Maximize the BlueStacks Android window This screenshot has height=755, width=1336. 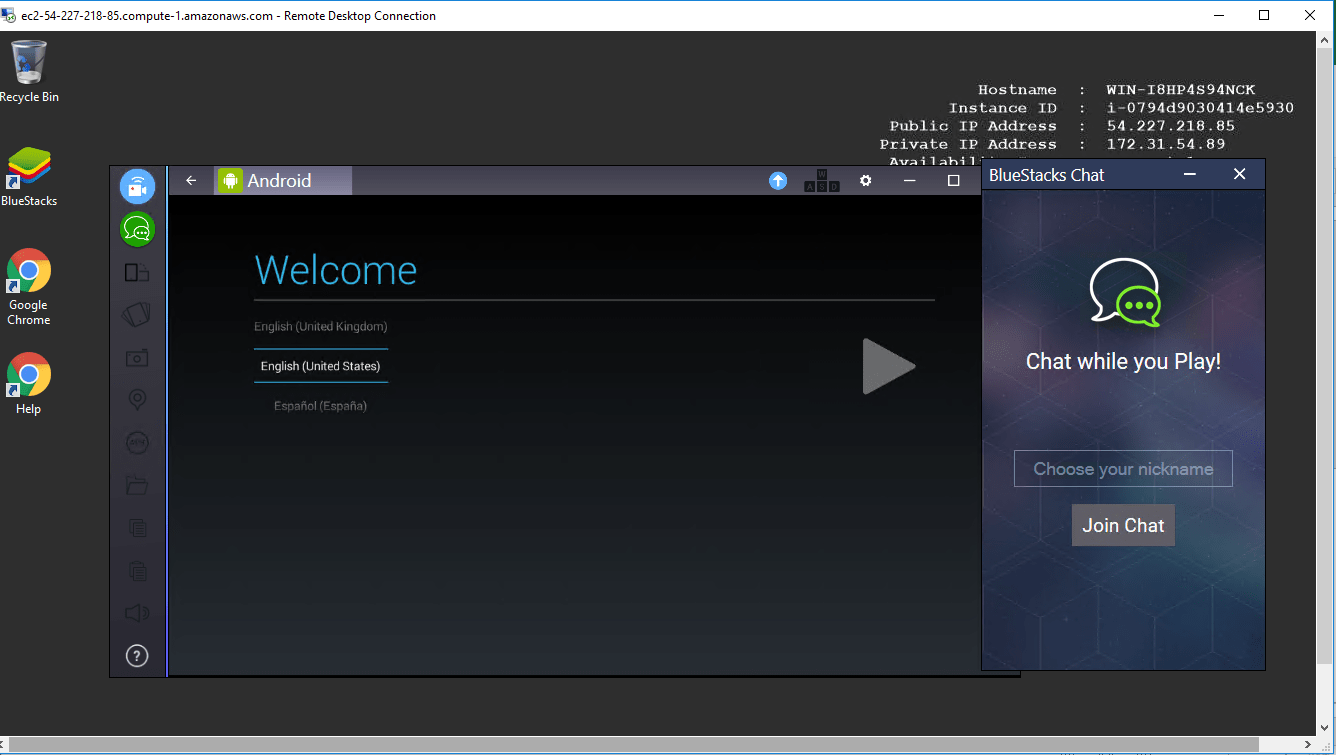click(x=953, y=181)
